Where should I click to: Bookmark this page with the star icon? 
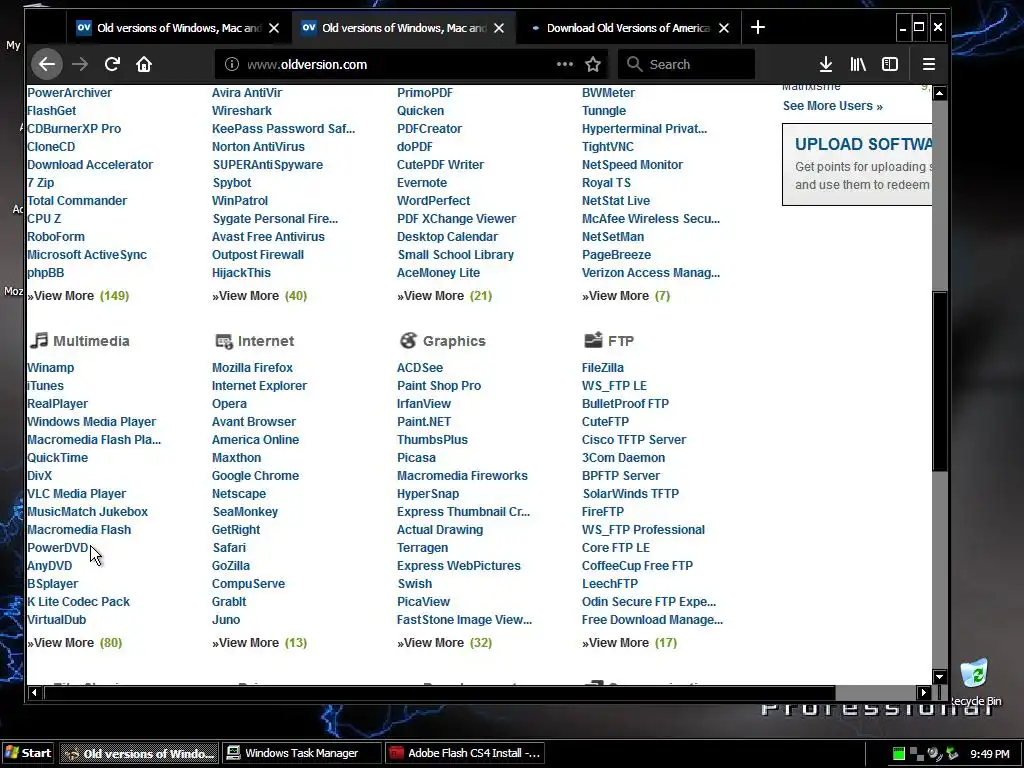click(593, 64)
